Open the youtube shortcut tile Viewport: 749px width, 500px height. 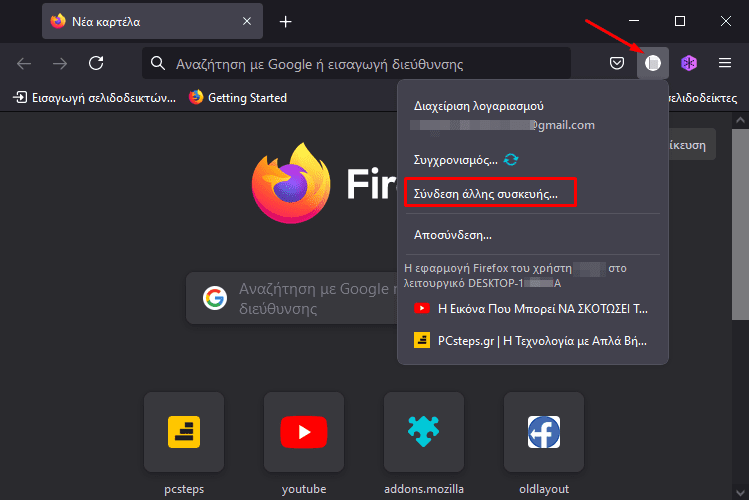tap(304, 432)
